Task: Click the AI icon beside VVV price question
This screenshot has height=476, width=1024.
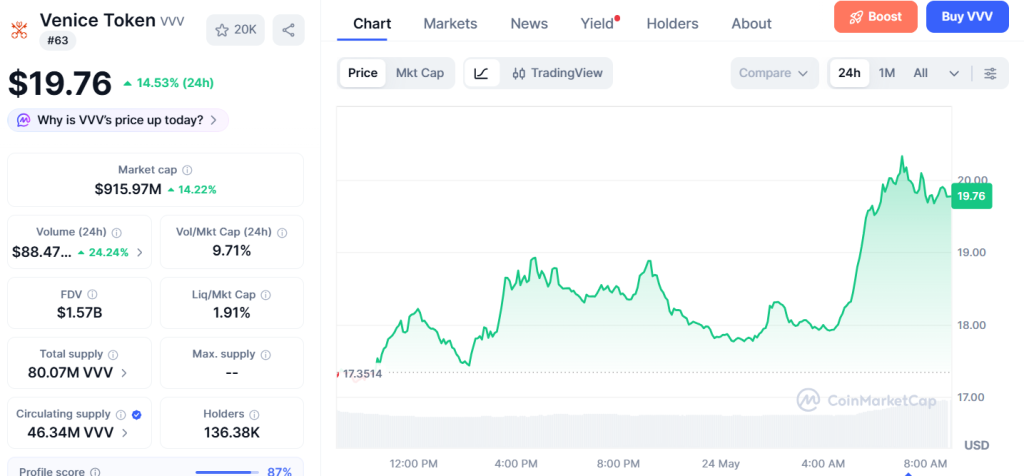Action: tap(24, 120)
